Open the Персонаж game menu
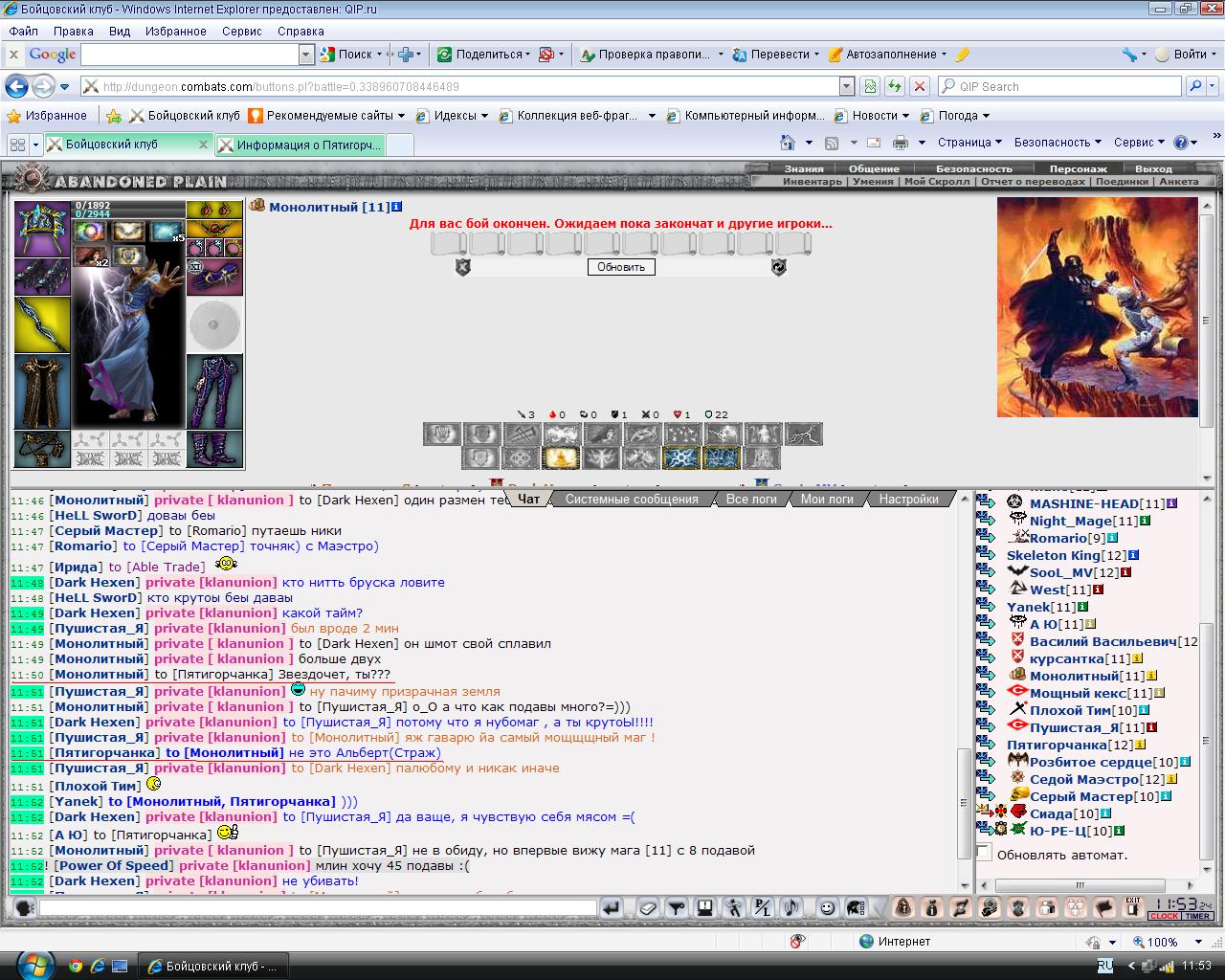 point(1079,168)
